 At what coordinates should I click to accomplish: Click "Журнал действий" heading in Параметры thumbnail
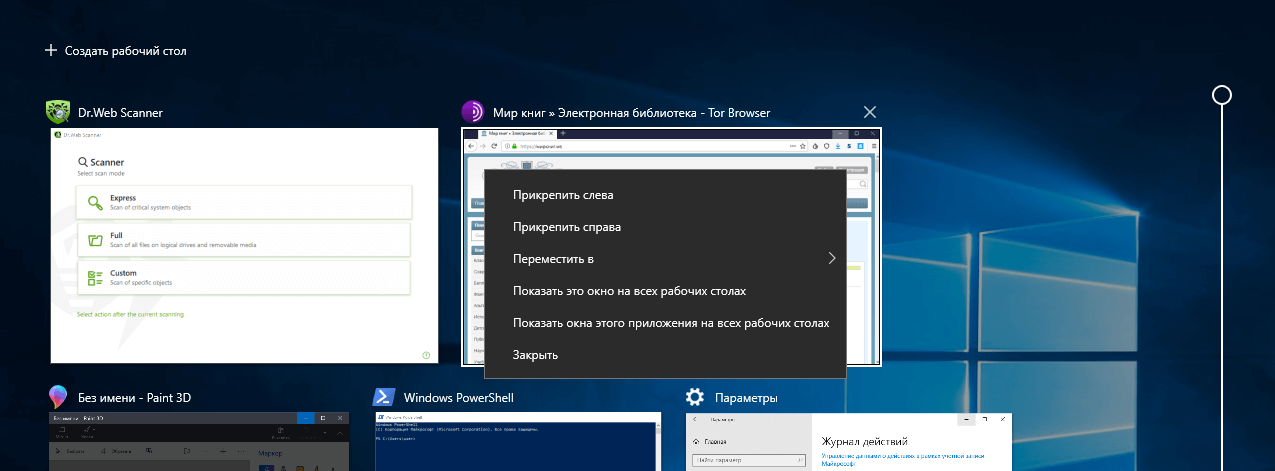point(864,441)
